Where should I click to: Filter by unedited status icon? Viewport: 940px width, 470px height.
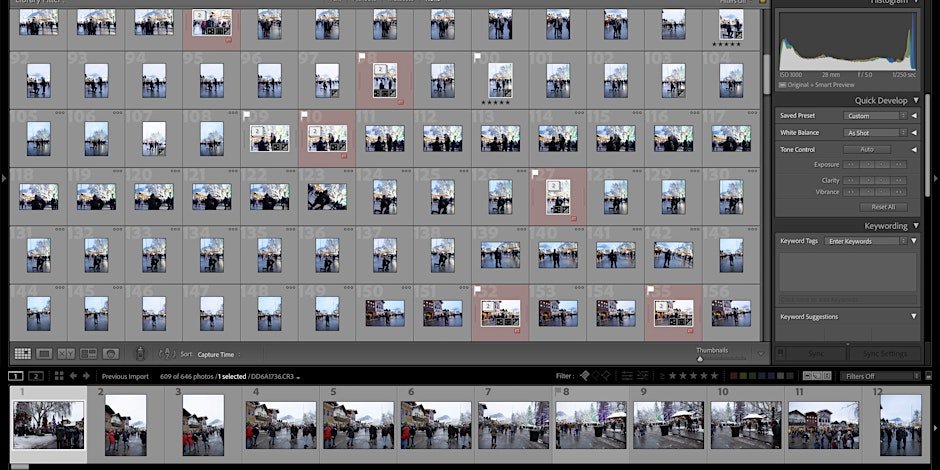pos(643,376)
